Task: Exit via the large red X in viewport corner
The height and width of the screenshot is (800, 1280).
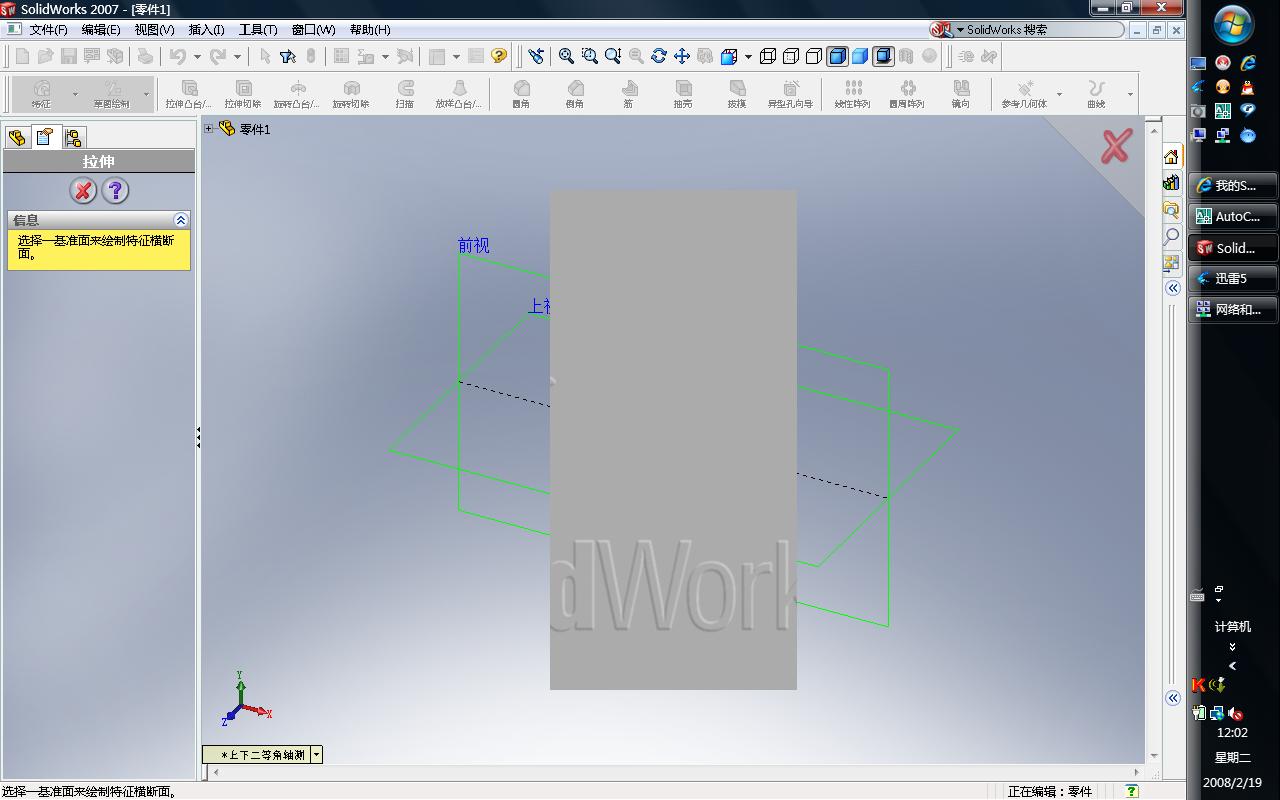Action: [1116, 146]
